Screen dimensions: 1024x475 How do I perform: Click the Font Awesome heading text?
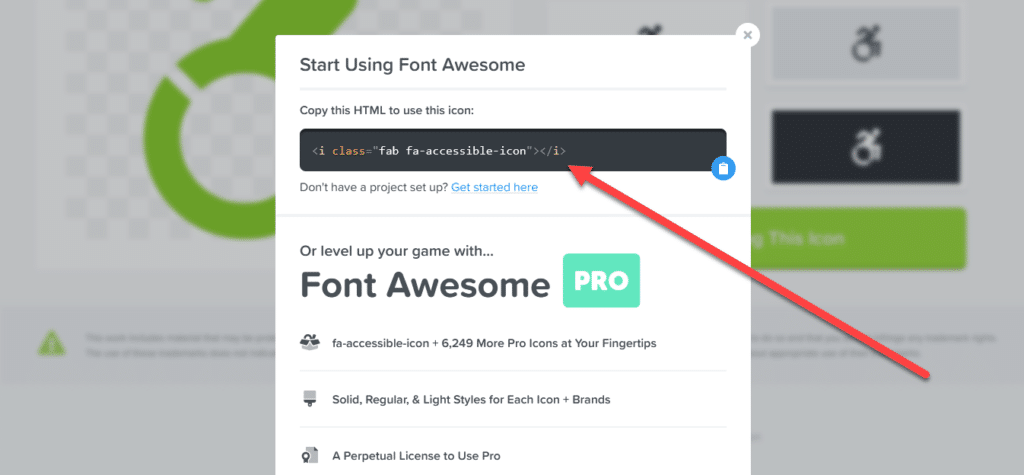pyautogui.click(x=425, y=285)
